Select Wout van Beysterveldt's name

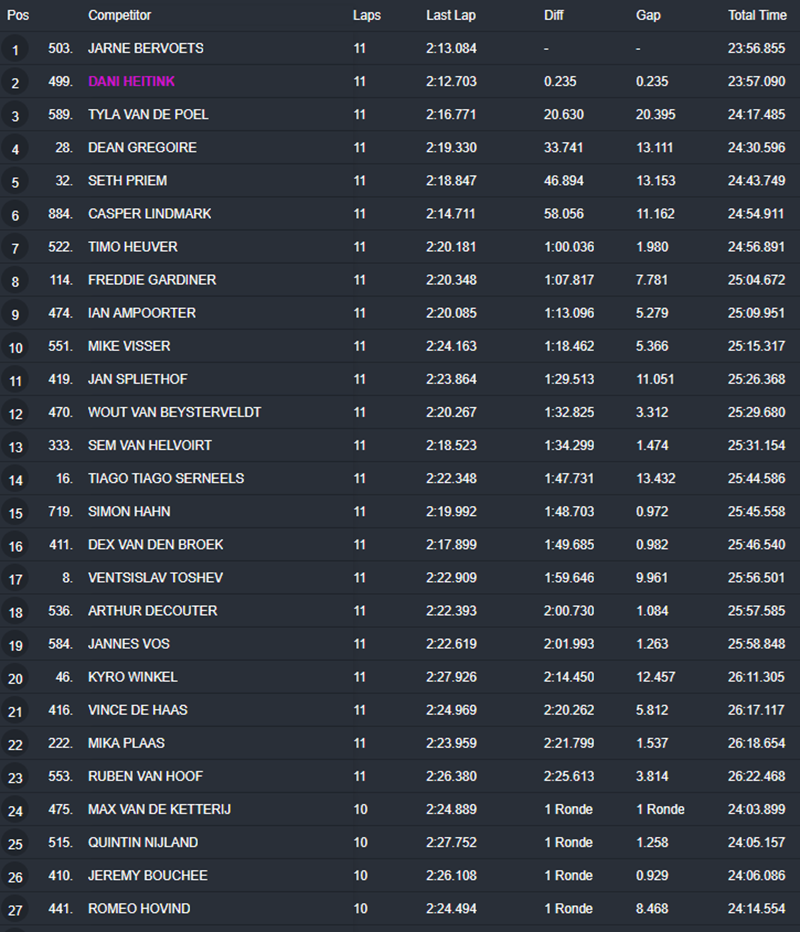point(174,412)
